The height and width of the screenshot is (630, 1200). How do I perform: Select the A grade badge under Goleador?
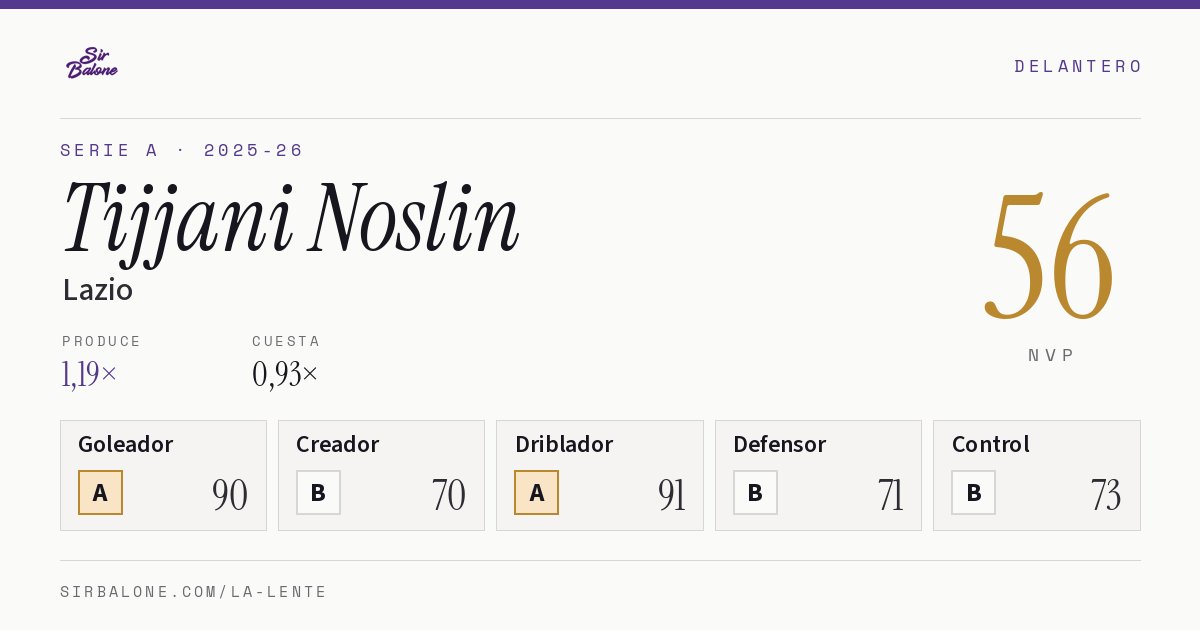tap(100, 492)
